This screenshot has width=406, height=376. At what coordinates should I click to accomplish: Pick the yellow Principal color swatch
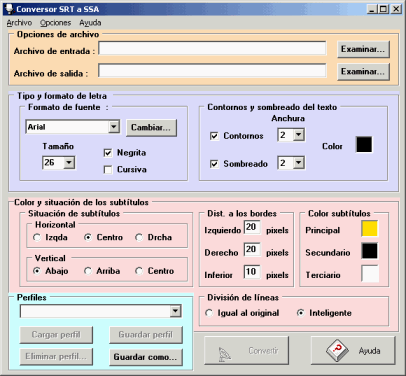point(370,229)
